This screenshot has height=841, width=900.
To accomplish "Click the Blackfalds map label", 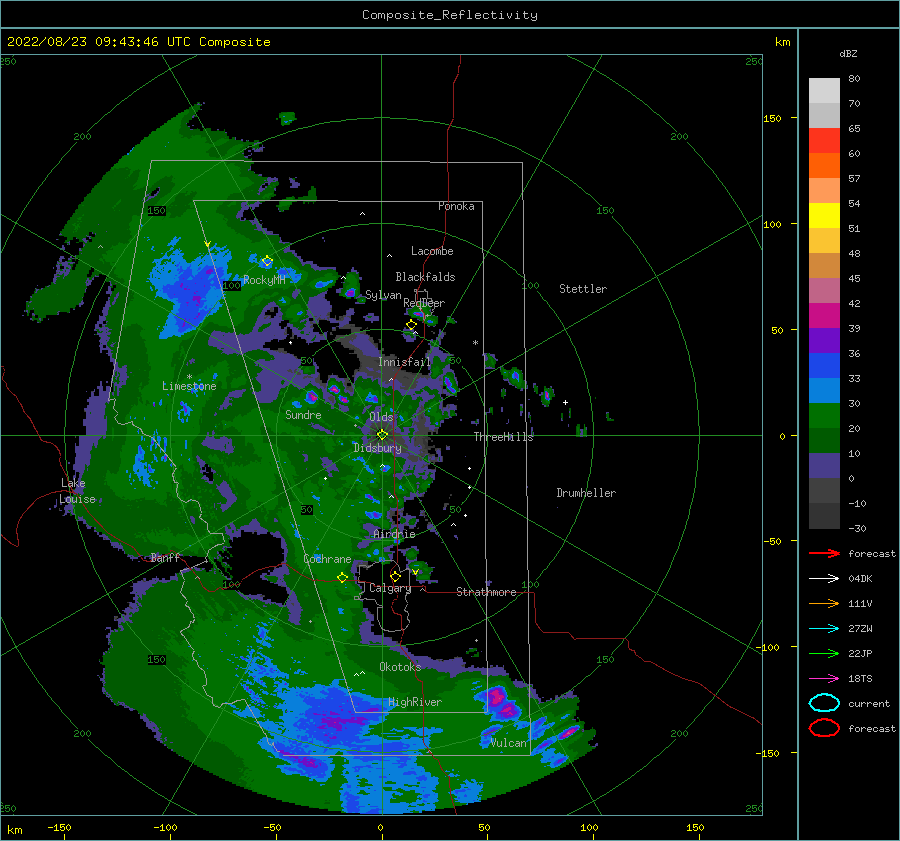I will click(425, 277).
